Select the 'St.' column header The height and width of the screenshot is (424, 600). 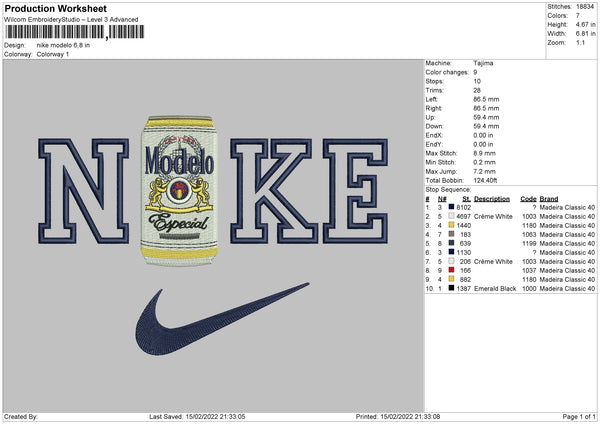pyautogui.click(x=466, y=199)
